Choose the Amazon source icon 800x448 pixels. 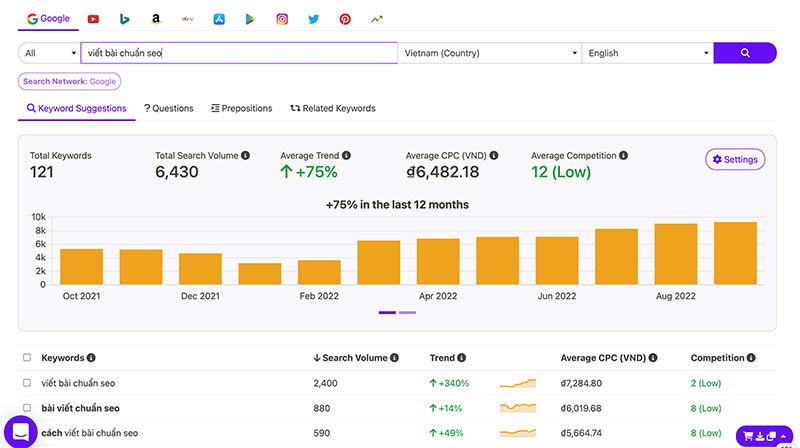point(155,19)
